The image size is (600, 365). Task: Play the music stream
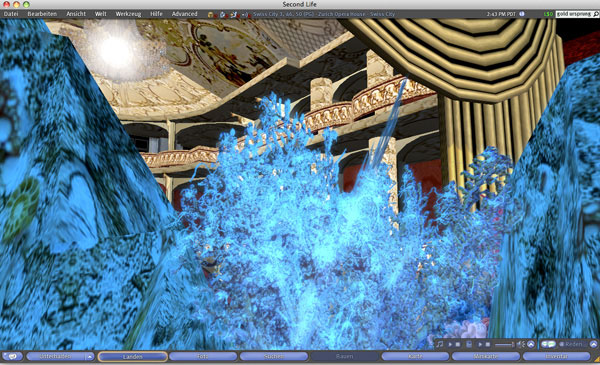(x=450, y=344)
